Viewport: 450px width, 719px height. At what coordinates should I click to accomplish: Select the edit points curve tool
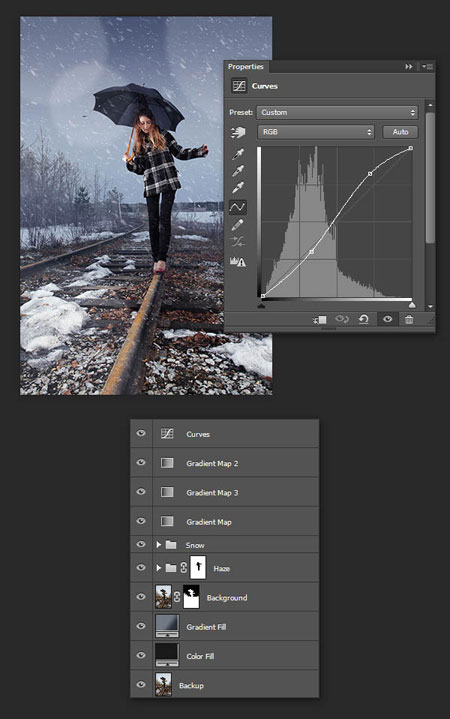coord(238,207)
